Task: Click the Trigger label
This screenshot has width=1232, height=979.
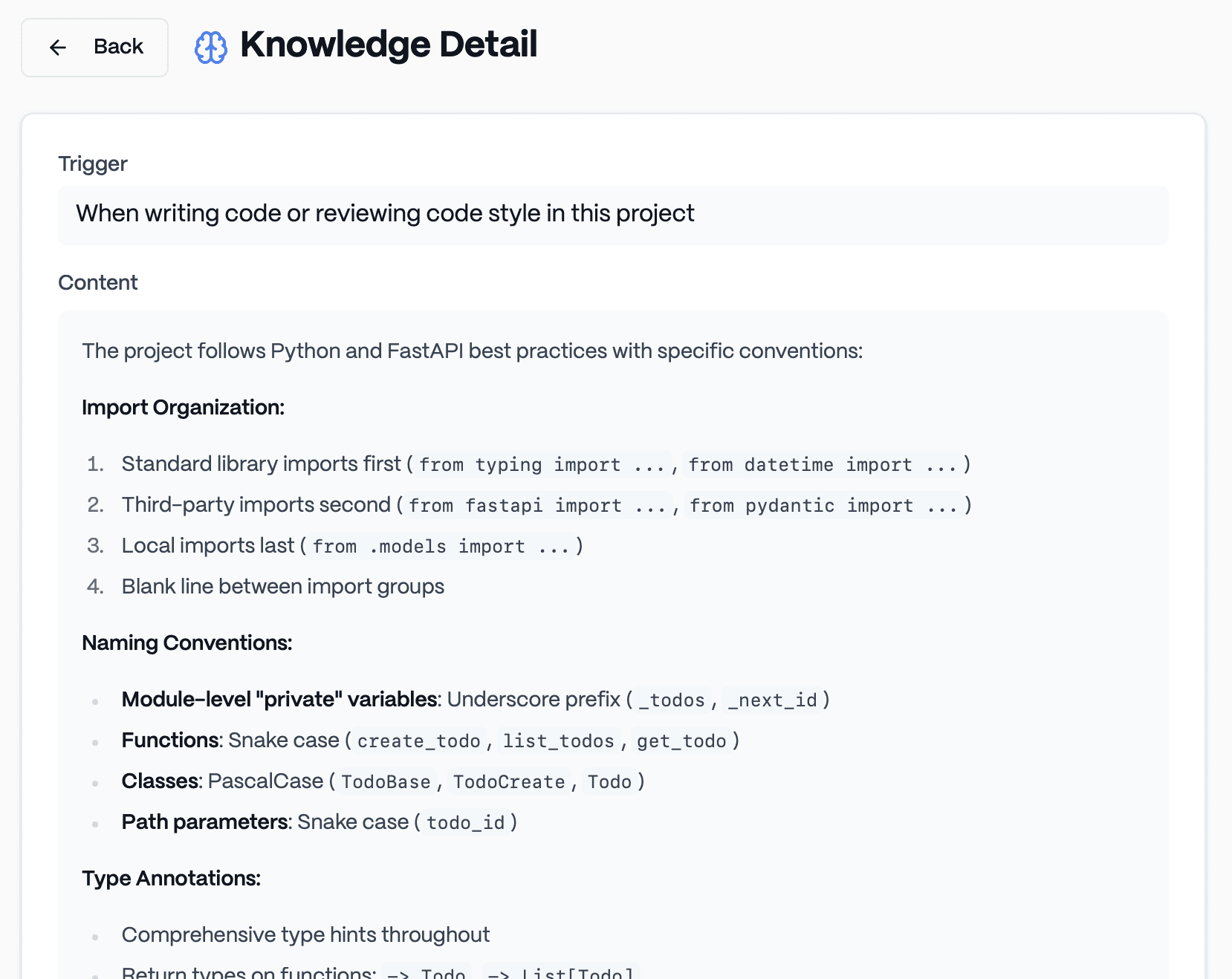Action: pos(93,163)
